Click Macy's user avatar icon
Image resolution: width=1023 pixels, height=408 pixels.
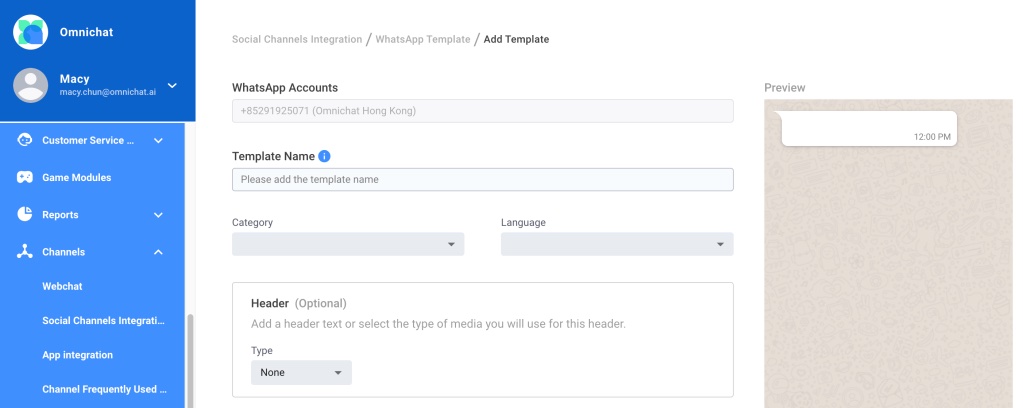tap(31, 85)
